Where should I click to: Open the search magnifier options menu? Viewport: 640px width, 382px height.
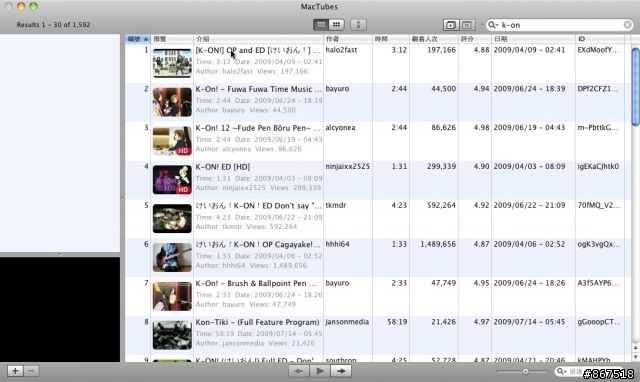click(x=493, y=25)
